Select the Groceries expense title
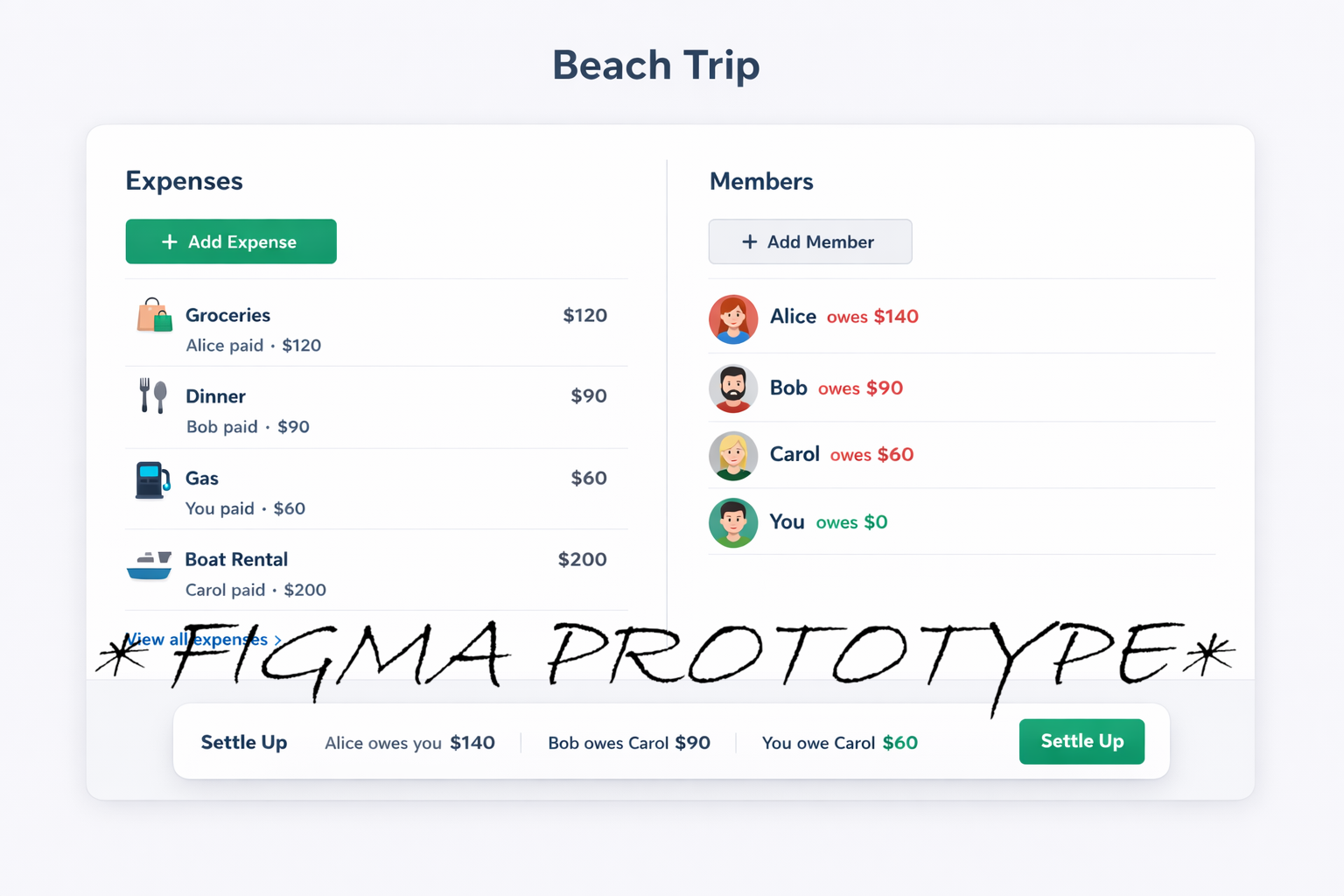1344x896 pixels. [227, 315]
